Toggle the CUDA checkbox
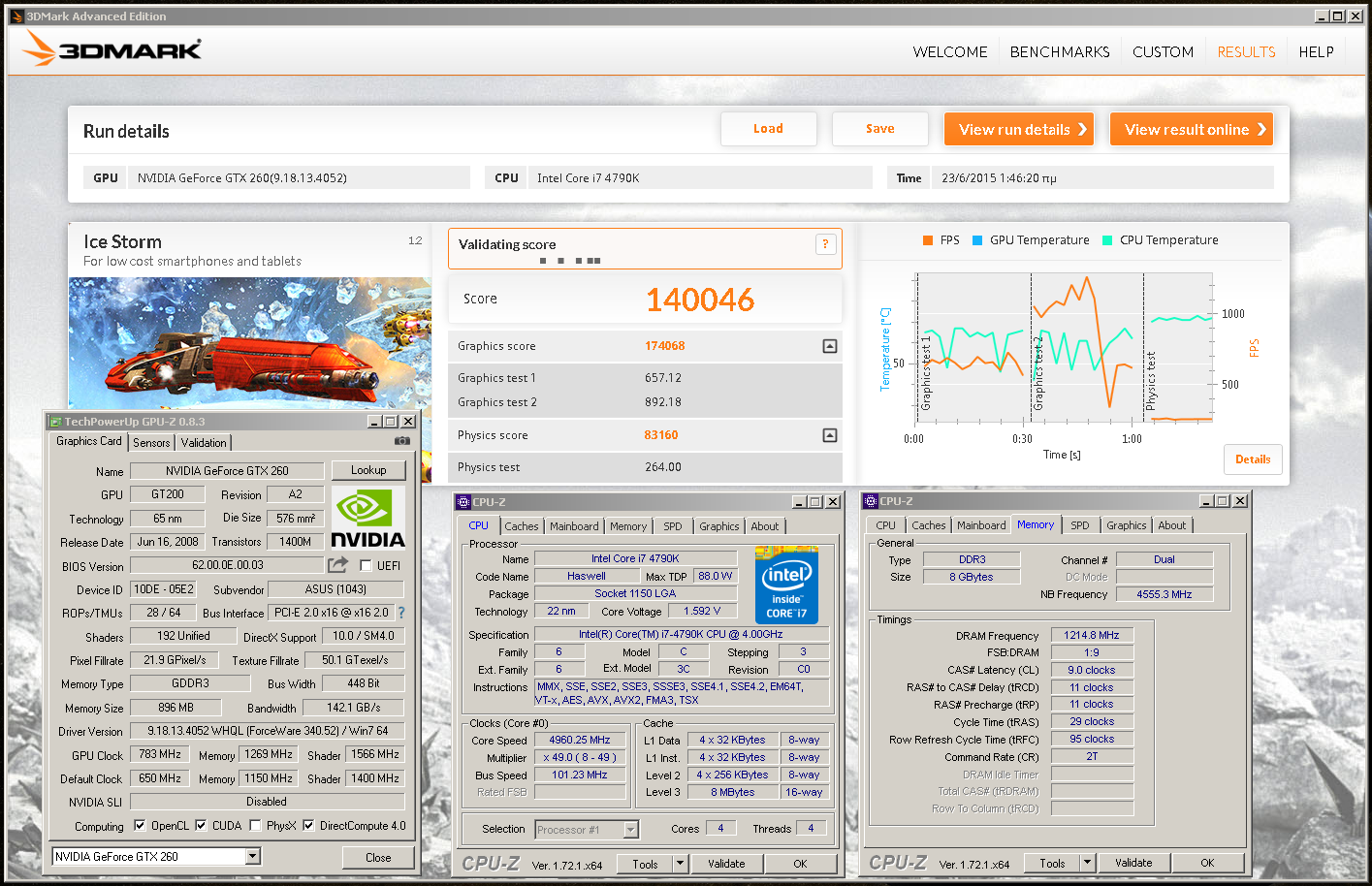The image size is (1372, 886). click(201, 826)
